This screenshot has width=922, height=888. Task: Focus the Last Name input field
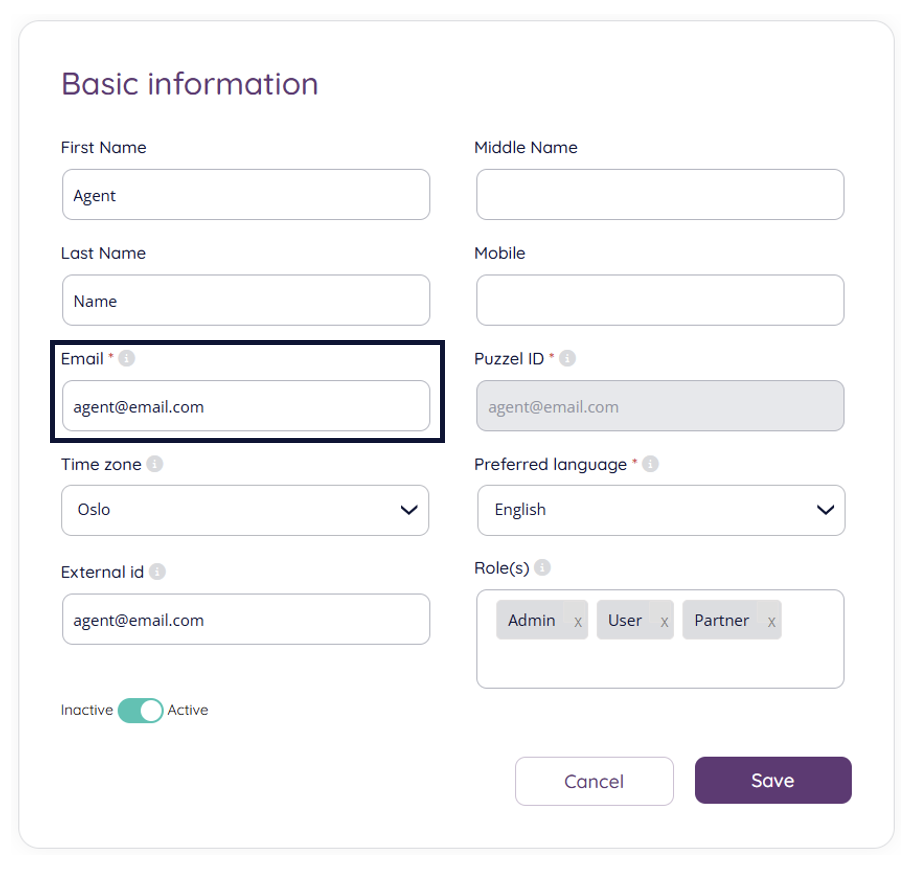click(x=245, y=301)
